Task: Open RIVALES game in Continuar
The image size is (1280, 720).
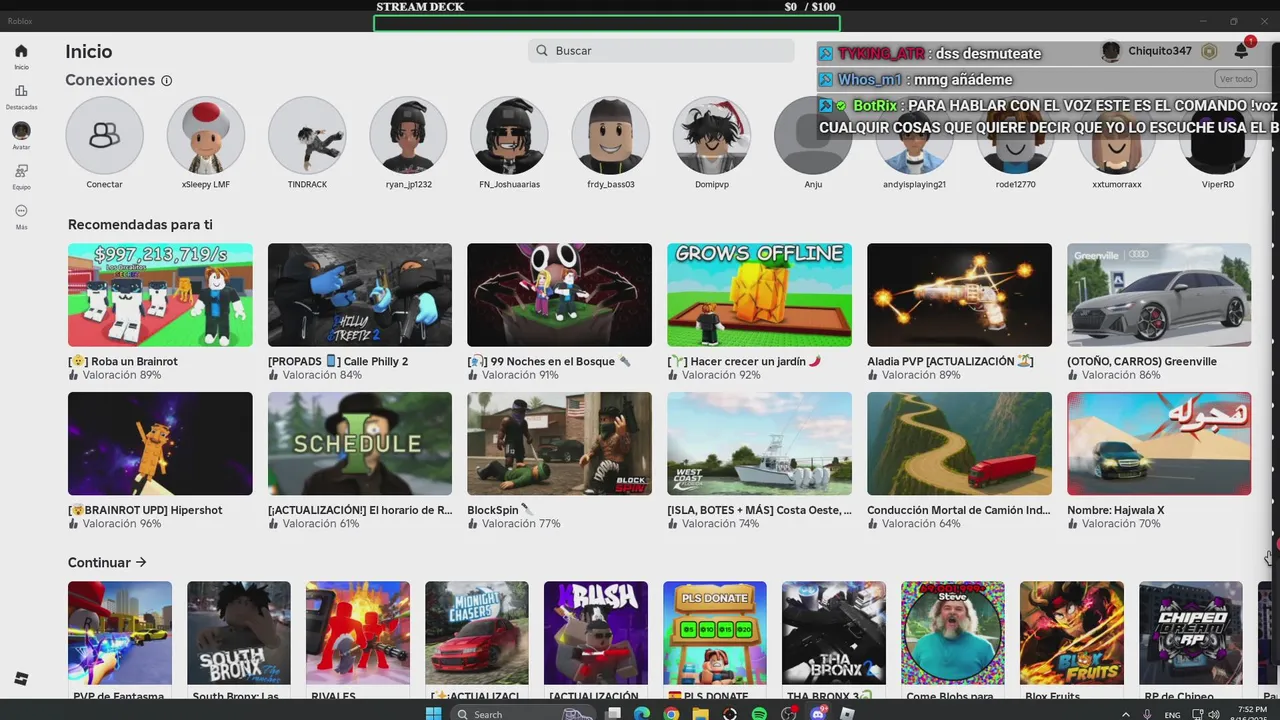Action: tap(358, 633)
